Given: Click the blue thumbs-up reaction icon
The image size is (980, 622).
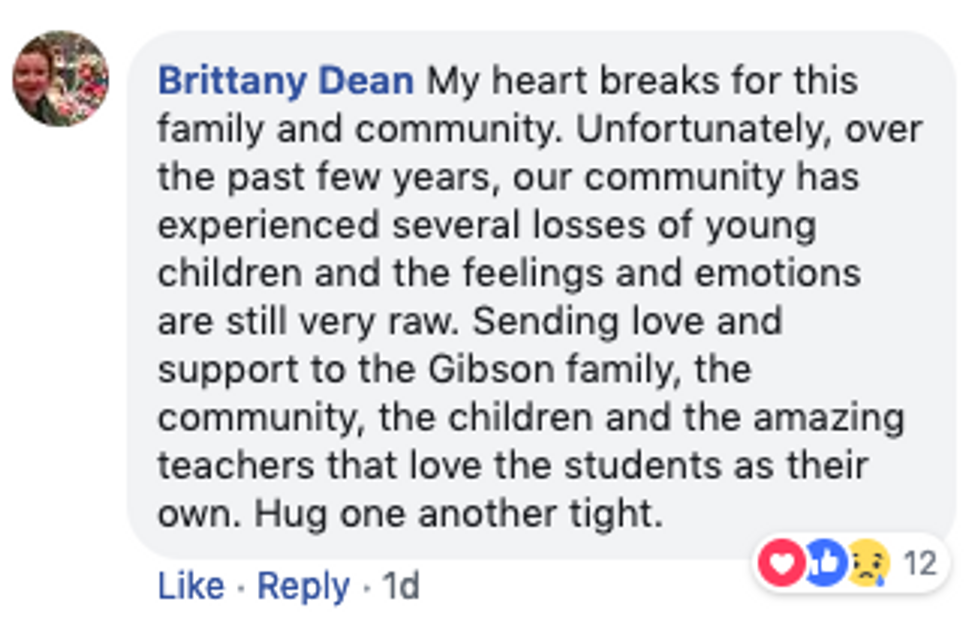Looking at the screenshot, I should (x=825, y=564).
